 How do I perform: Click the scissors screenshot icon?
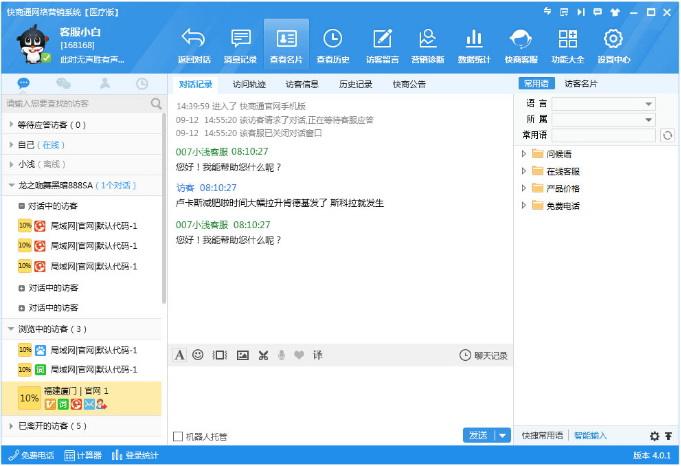click(x=263, y=355)
